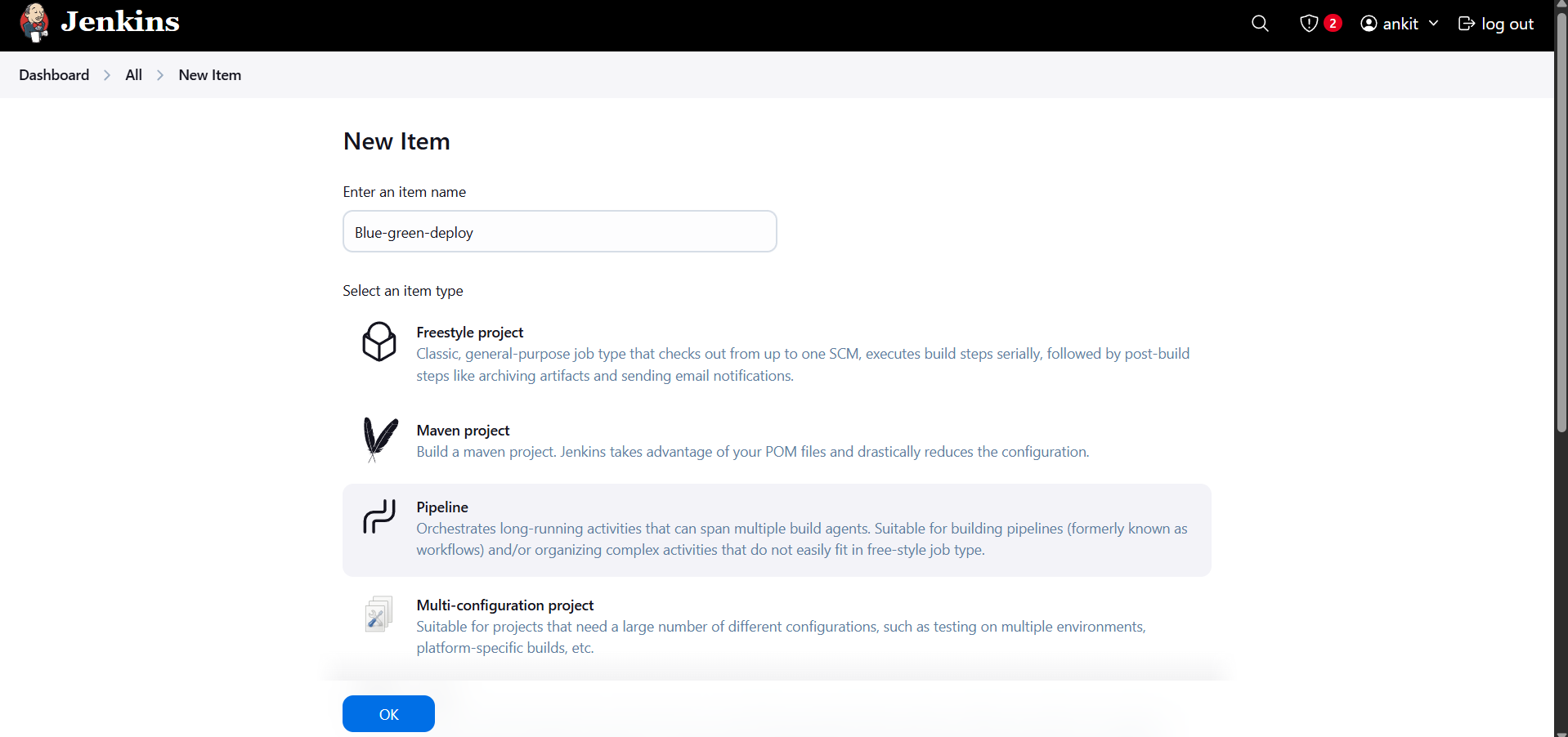Confirm with the OK button

pyautogui.click(x=388, y=714)
